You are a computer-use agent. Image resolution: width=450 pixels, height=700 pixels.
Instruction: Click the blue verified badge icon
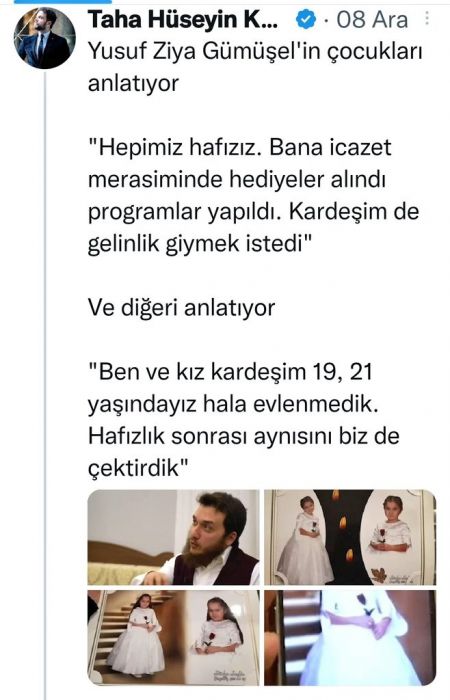(306, 20)
